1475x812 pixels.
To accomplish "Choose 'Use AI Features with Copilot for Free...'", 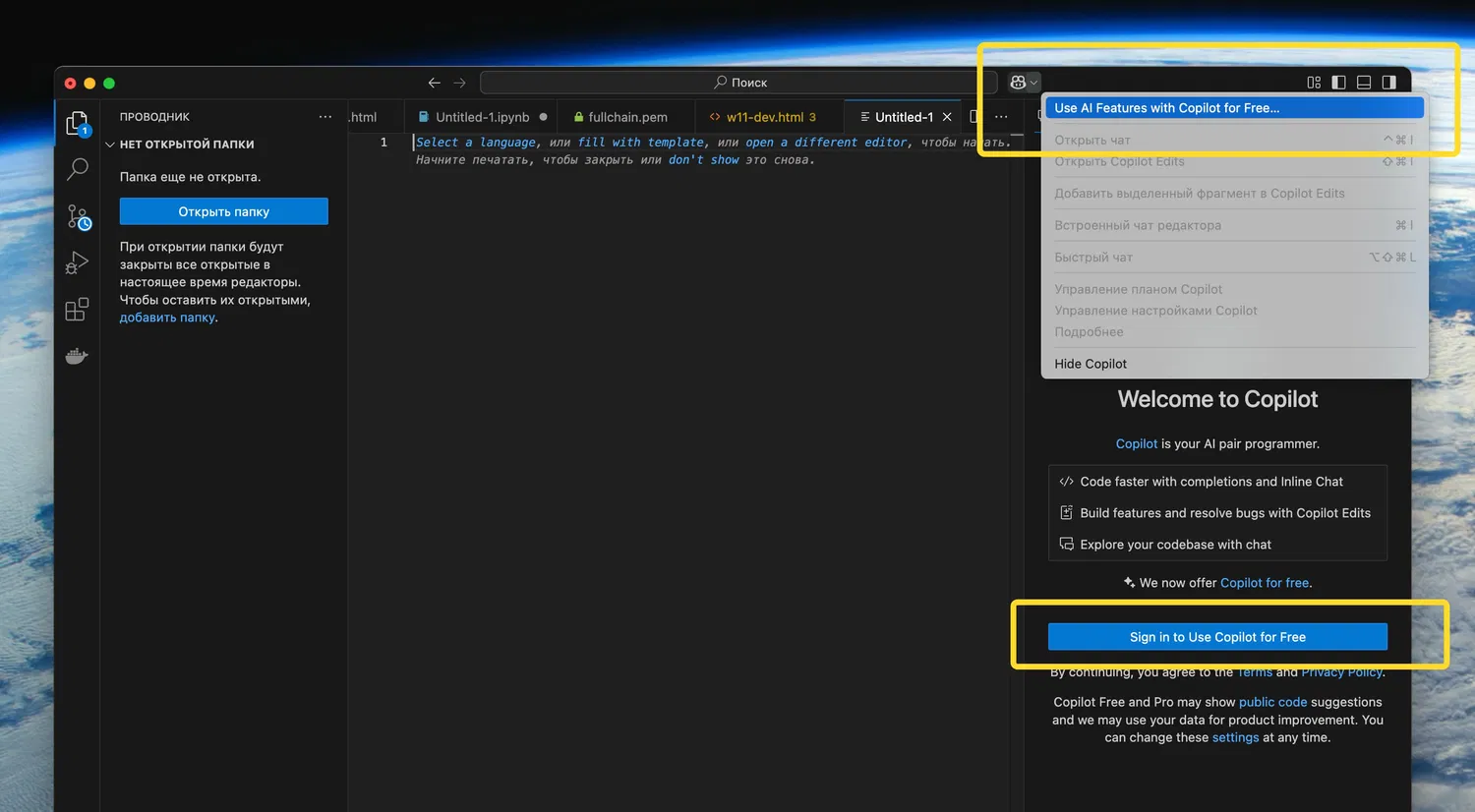I will point(1234,108).
